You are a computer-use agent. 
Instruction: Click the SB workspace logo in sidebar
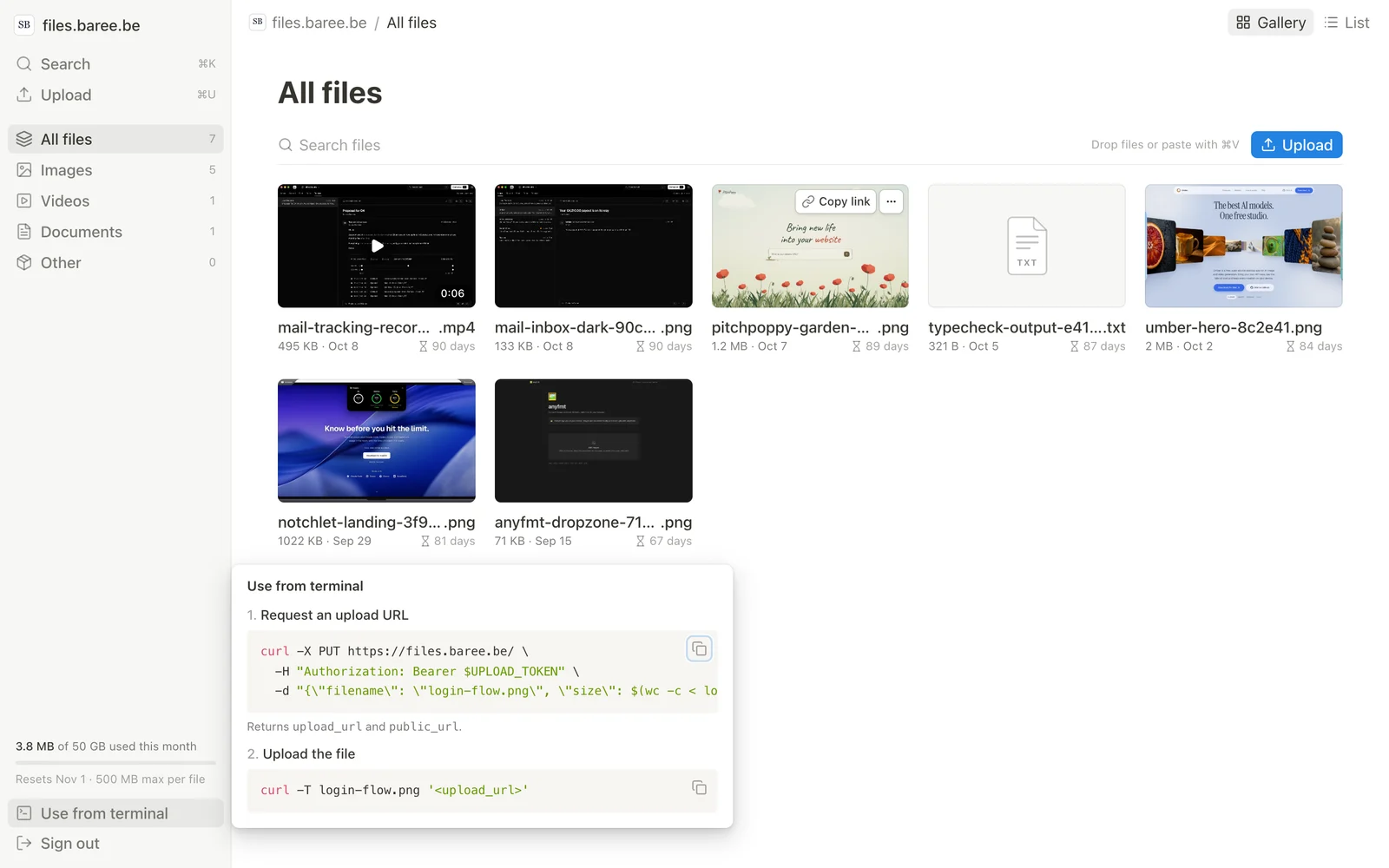pyautogui.click(x=24, y=25)
